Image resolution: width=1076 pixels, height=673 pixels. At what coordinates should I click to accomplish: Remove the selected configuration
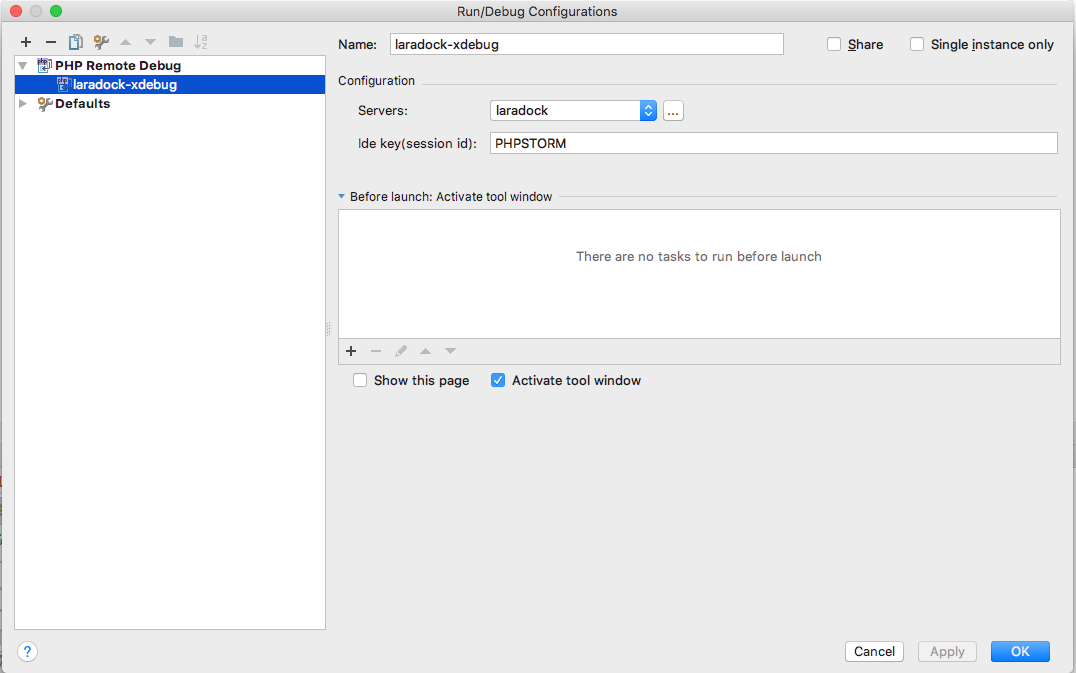[50, 42]
